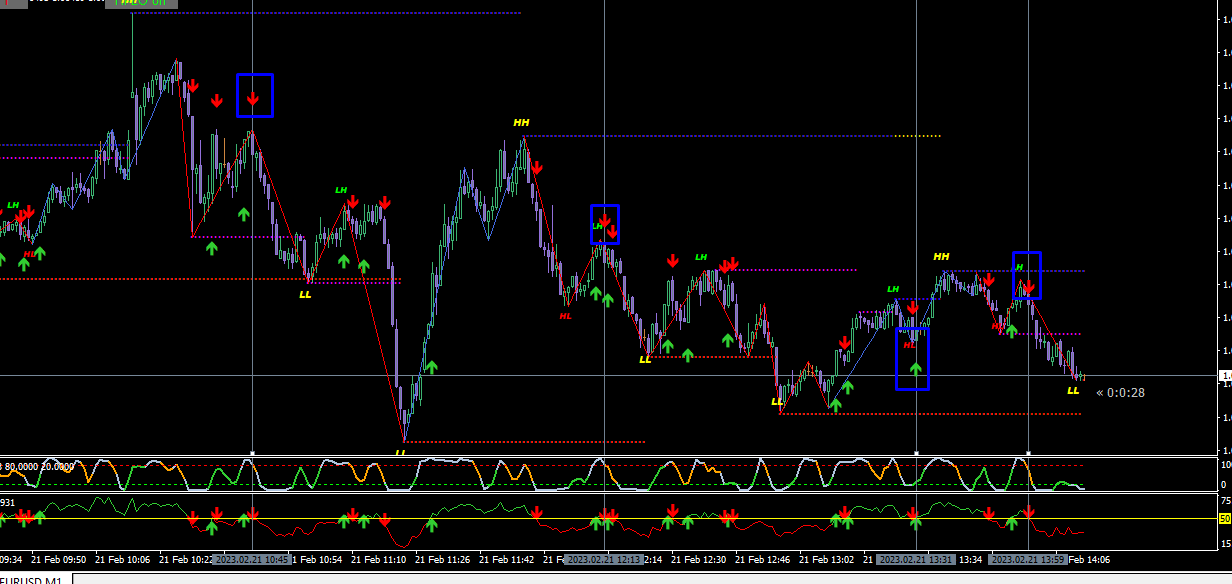Select the EURUSD,M1 chart tab
Screen dimensions: 1232x584
[37, 580]
